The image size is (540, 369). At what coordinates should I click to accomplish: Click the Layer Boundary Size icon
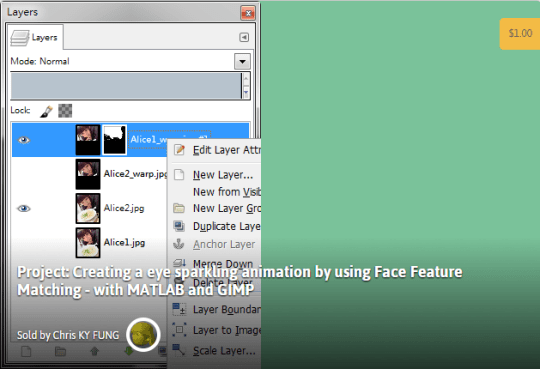point(179,309)
